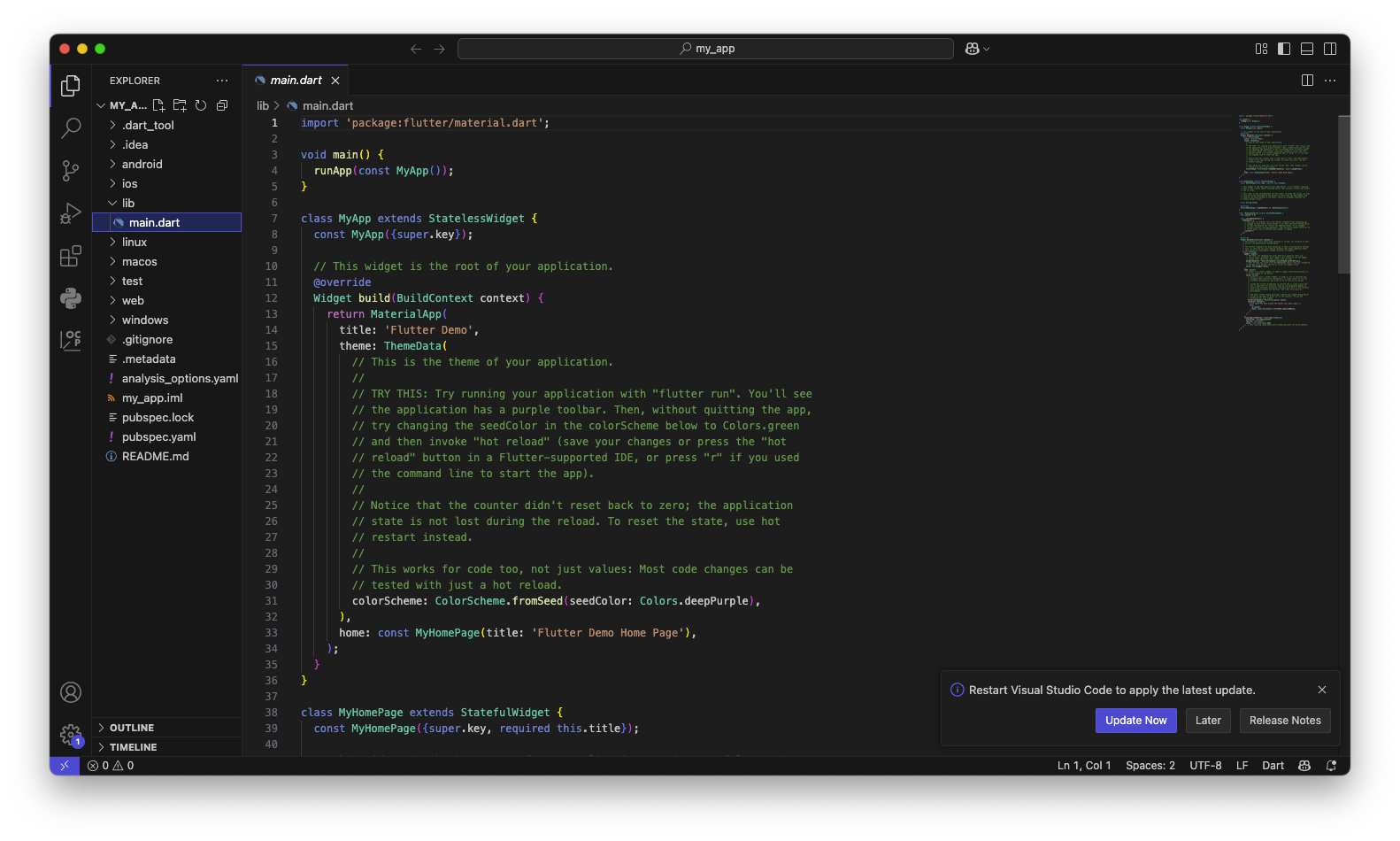The image size is (1400, 841).
Task: Open pubspec.yaml from the file tree
Action: tap(158, 437)
